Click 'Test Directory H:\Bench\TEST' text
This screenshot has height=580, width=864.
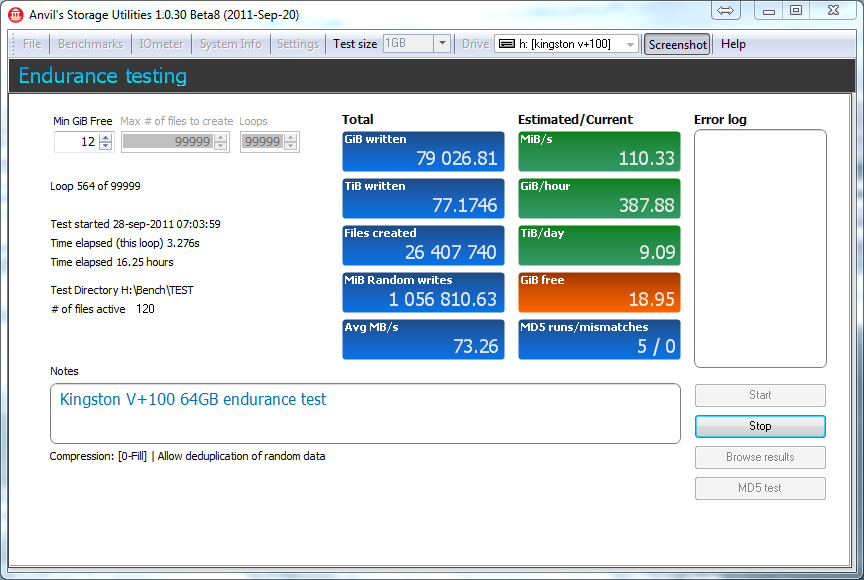(122, 290)
